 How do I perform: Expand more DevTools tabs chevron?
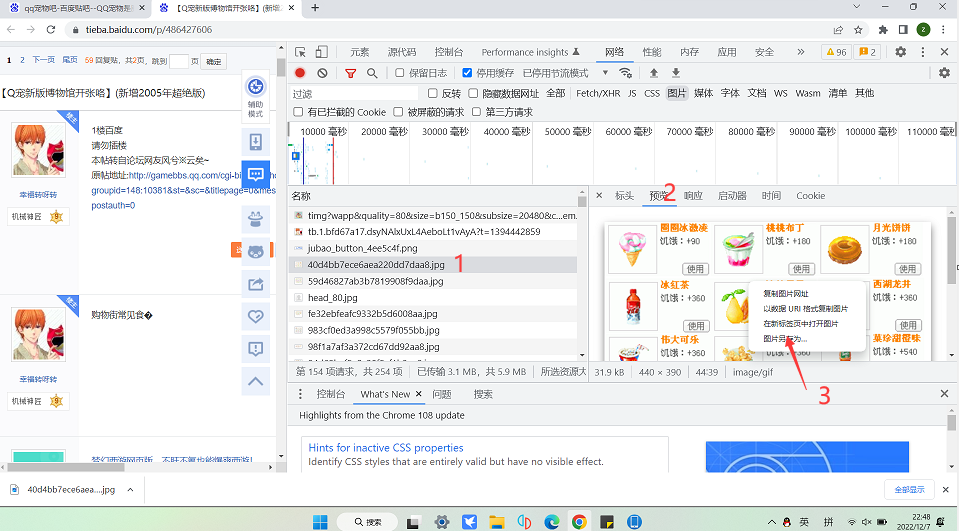(x=801, y=52)
